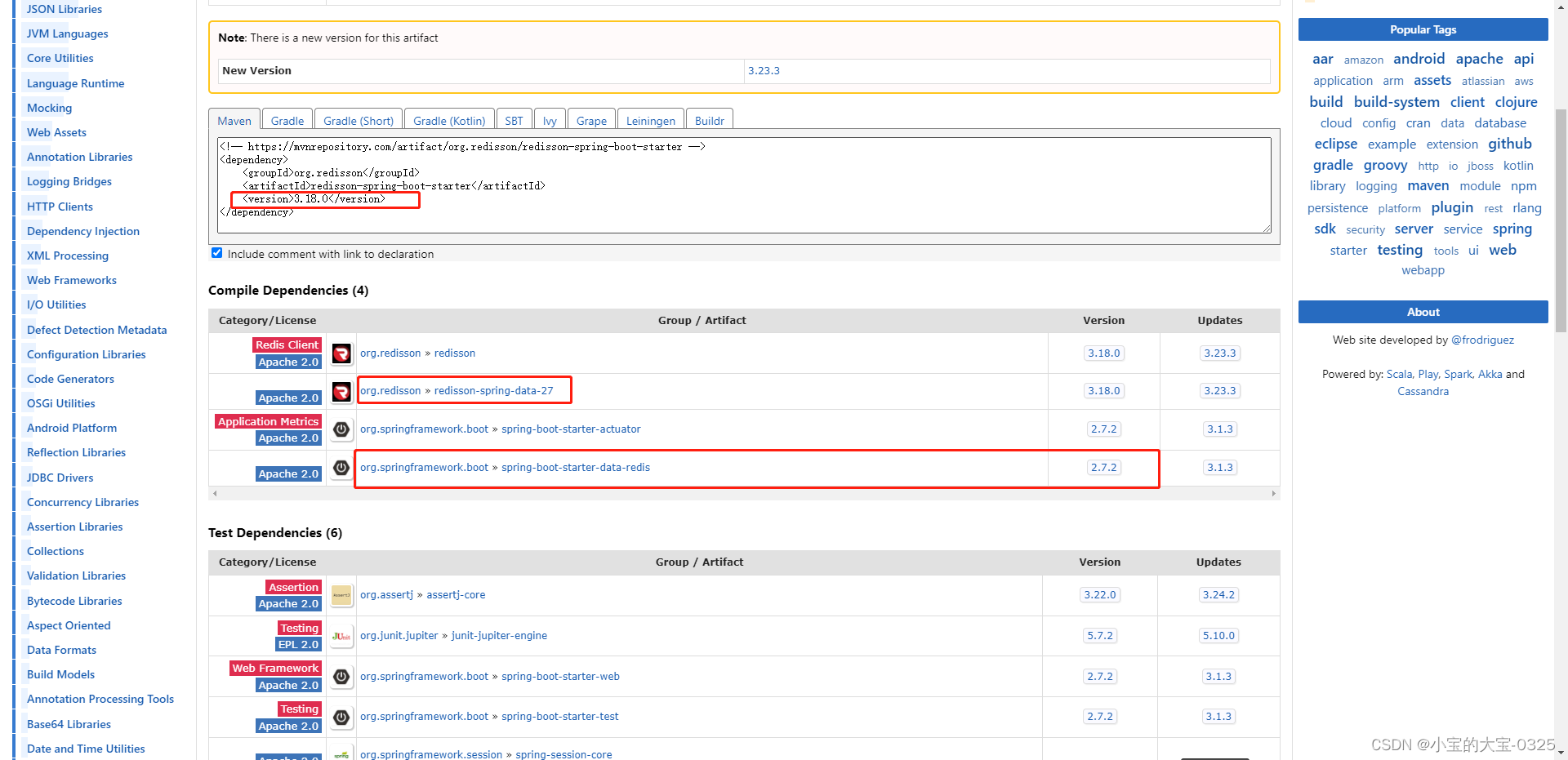Click update 3.24.2 for assertj-core
Image resolution: width=1568 pixels, height=760 pixels.
pos(1218,595)
